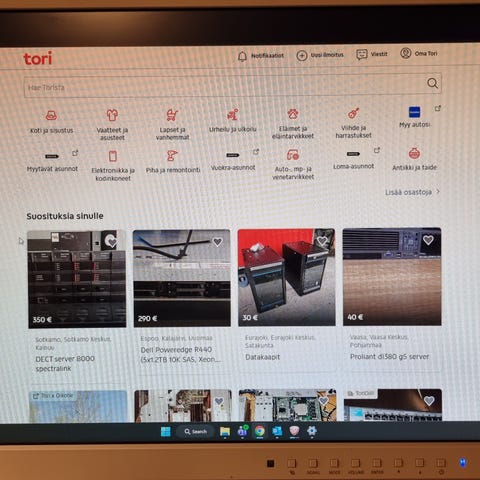Screen dimensions: 480x480
Task: Expand Lisää osastoja categories
Action: coord(412,192)
